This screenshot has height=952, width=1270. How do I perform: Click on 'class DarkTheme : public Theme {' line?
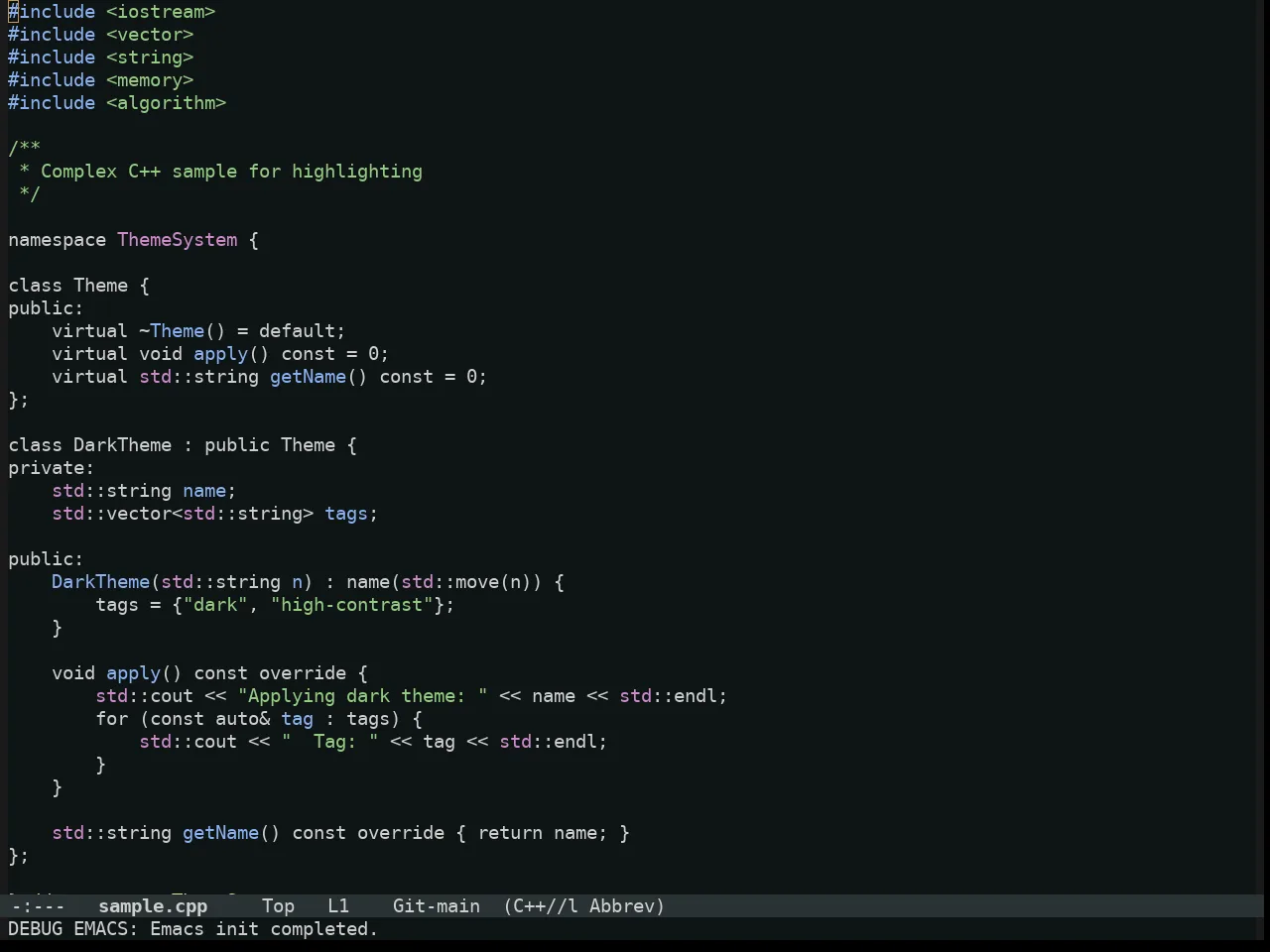(183, 445)
